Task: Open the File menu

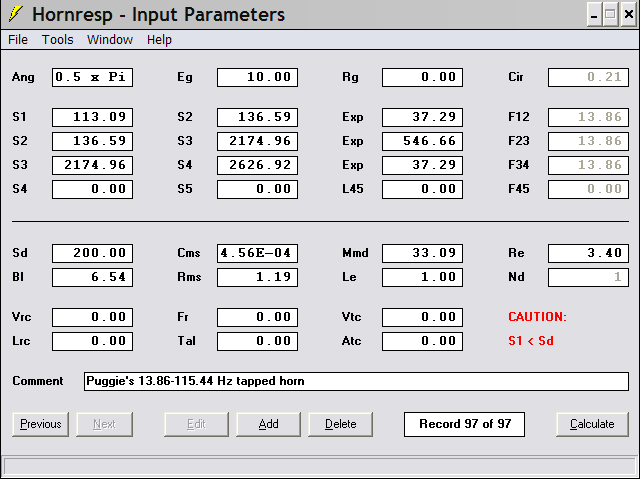Action: click(x=18, y=40)
